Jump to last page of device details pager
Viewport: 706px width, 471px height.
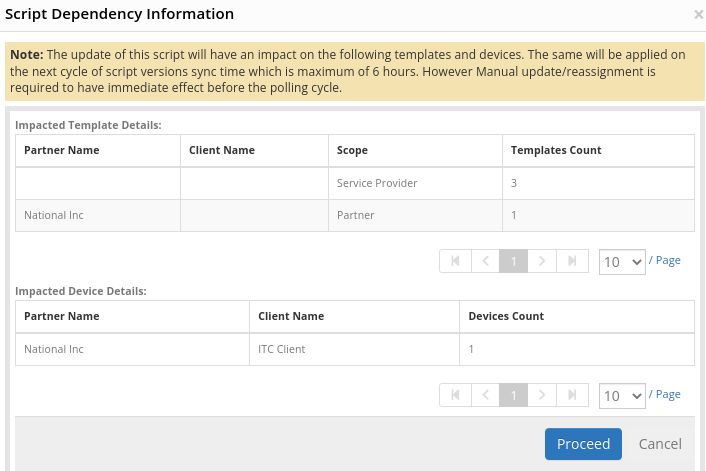572,395
